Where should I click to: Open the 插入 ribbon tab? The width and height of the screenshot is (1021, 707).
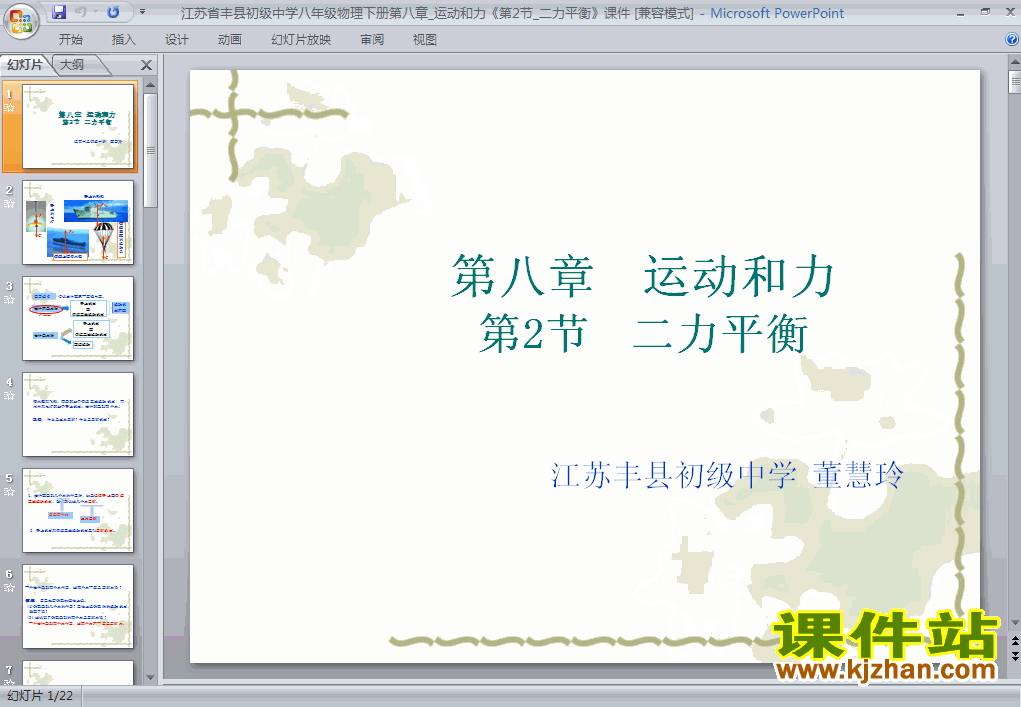[124, 40]
